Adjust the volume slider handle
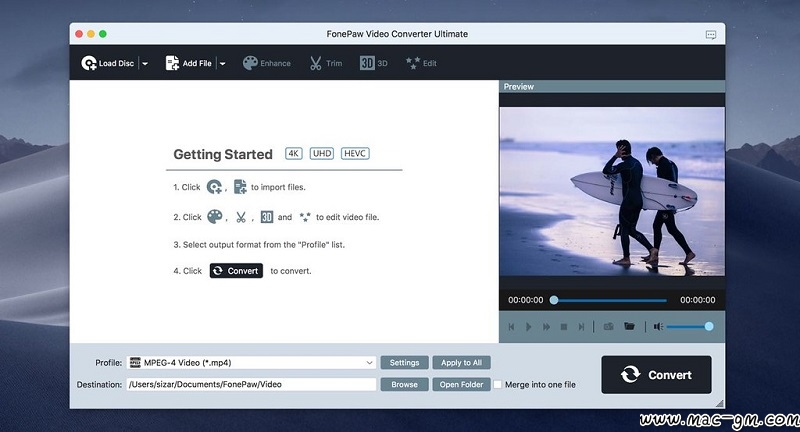The image size is (800, 432). 709,326
